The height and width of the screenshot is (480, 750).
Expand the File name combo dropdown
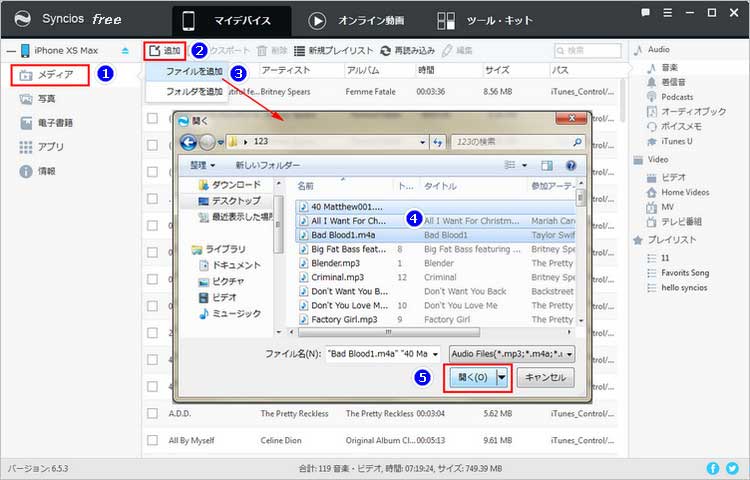point(435,354)
